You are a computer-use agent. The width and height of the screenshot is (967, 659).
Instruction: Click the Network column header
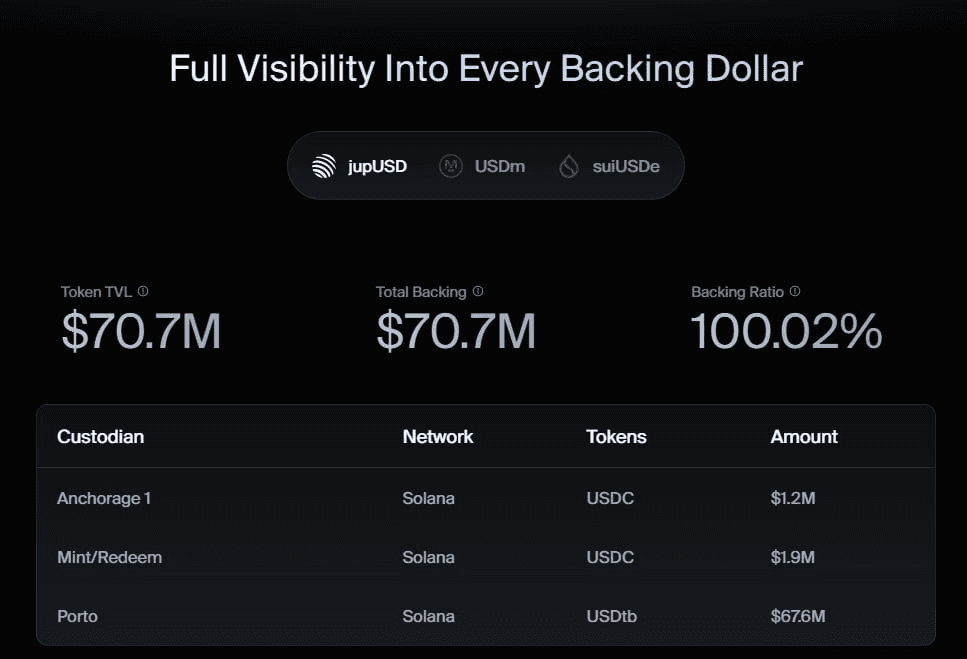tap(438, 437)
